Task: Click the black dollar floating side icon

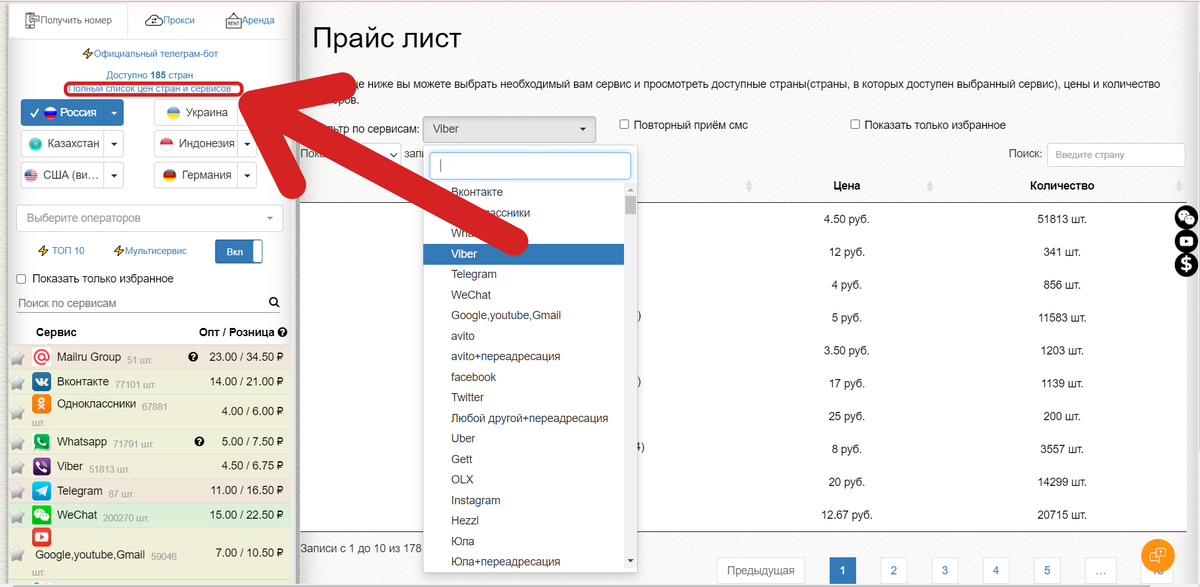Action: 1186,265
